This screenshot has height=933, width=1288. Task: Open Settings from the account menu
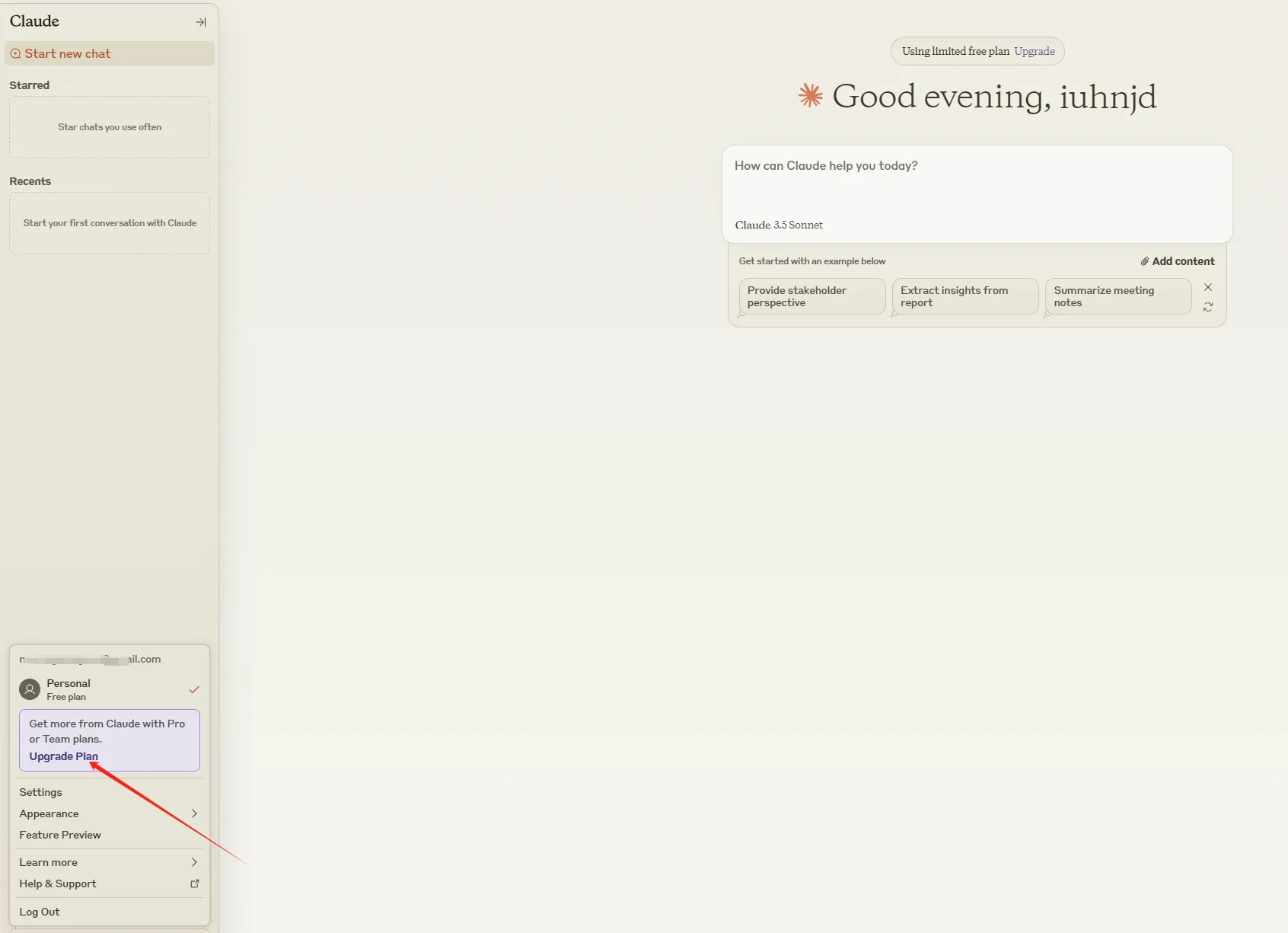click(x=41, y=792)
